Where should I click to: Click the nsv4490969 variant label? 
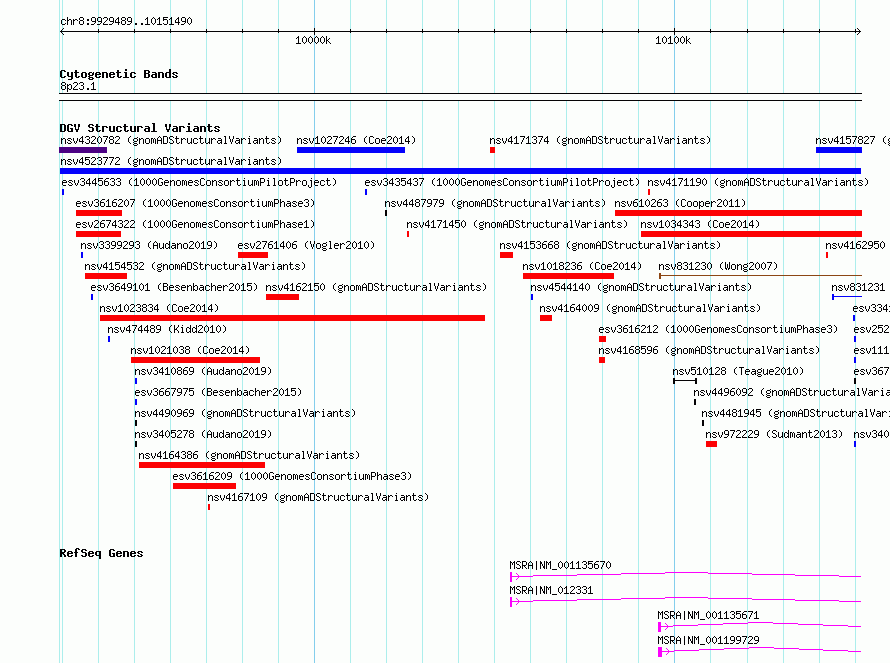click(x=245, y=413)
